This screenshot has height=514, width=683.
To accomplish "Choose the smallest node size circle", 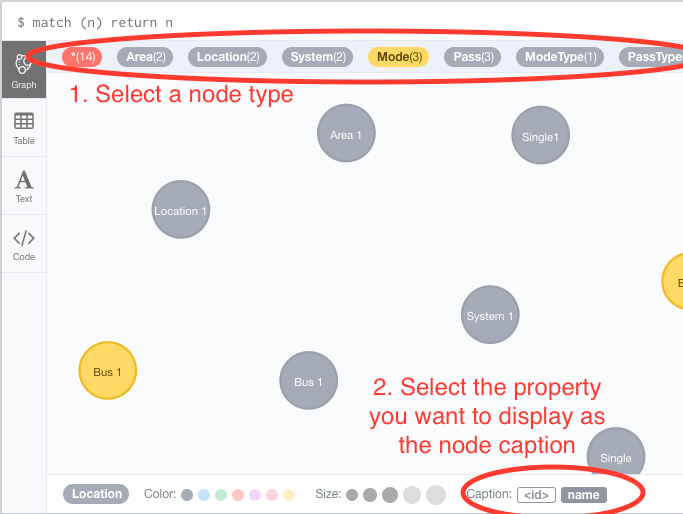I will tap(352, 495).
